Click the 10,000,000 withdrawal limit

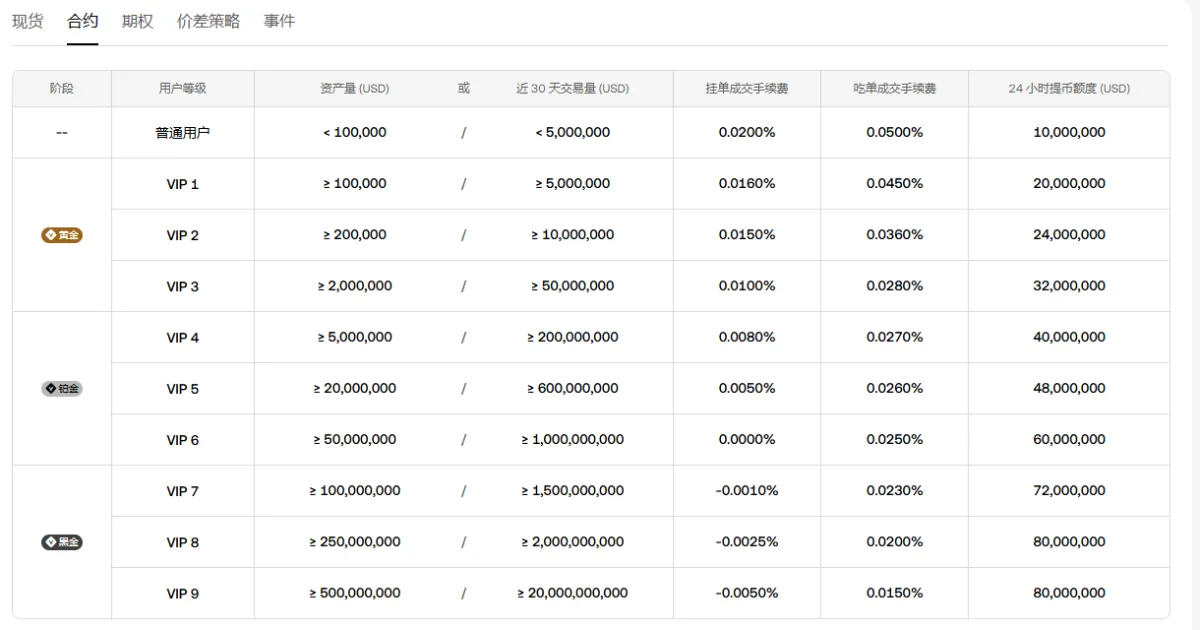point(1069,132)
